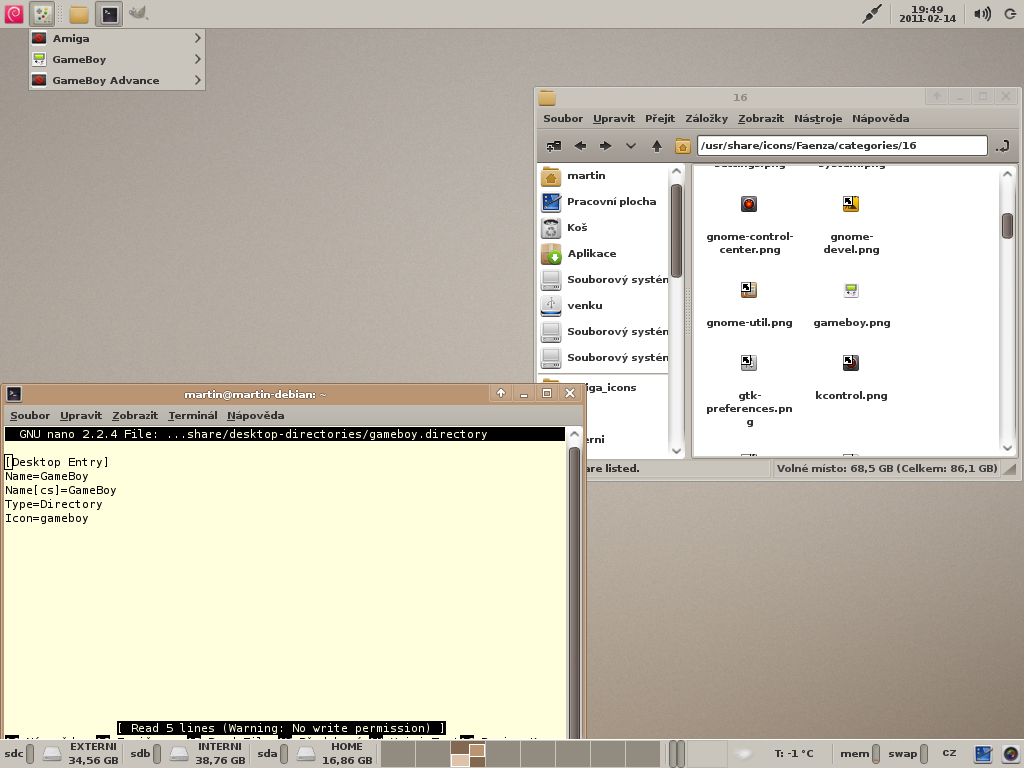Click the EXTERNI 34,56 GB drive monitor
Image resolution: width=1024 pixels, height=768 pixels.
click(80, 754)
